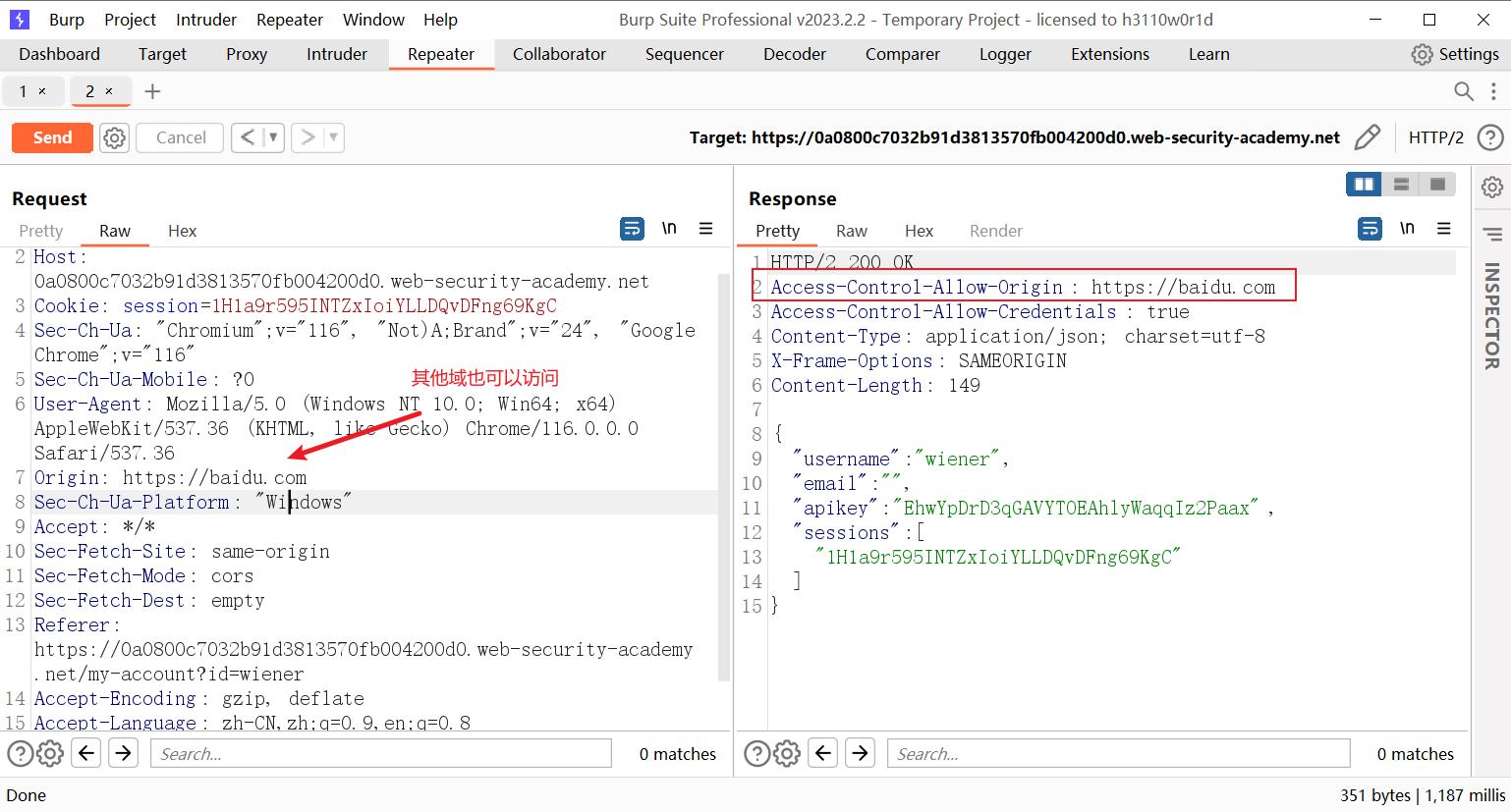Click the request search input field
This screenshot has width=1511, height=812.
click(381, 753)
